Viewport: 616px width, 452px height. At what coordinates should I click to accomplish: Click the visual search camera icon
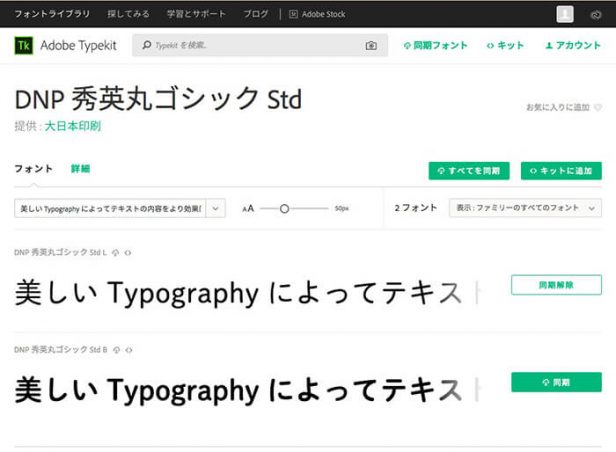click(371, 46)
